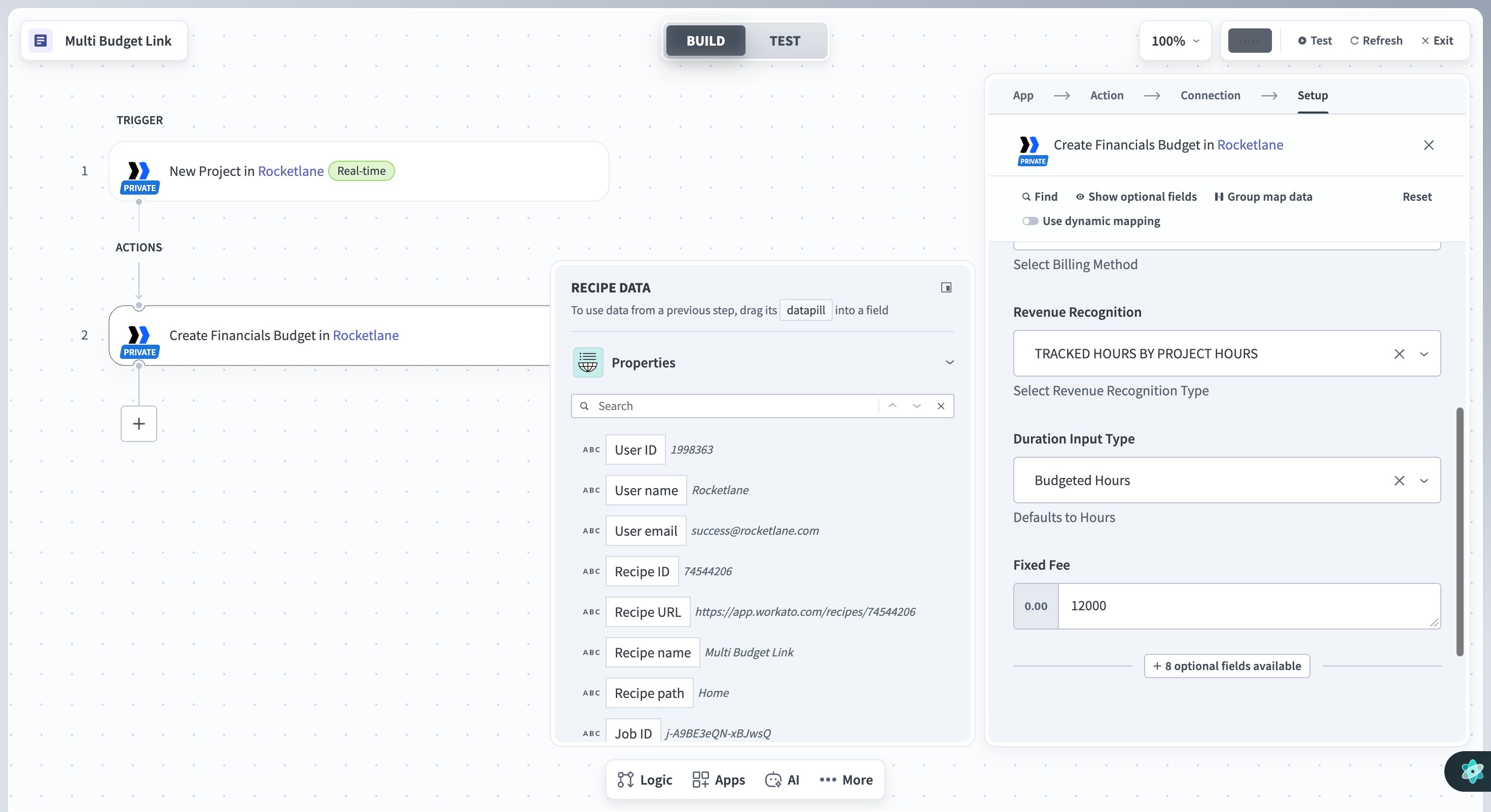Image resolution: width=1491 pixels, height=812 pixels.
Task: Open the Logic steps menu
Action: (645, 780)
